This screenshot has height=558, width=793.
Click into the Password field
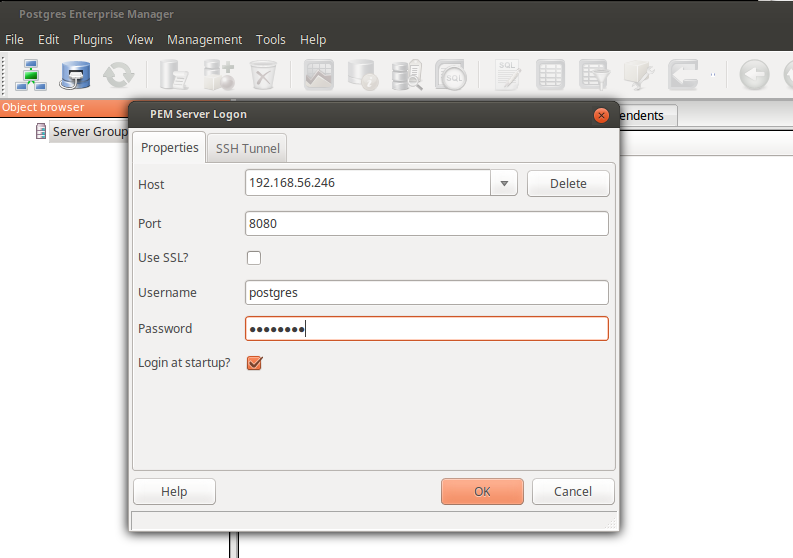point(426,329)
